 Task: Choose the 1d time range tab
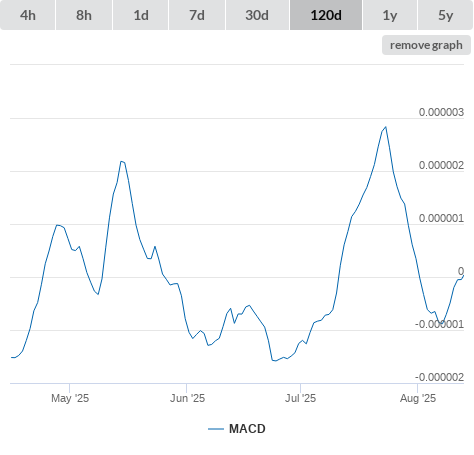pos(141,15)
